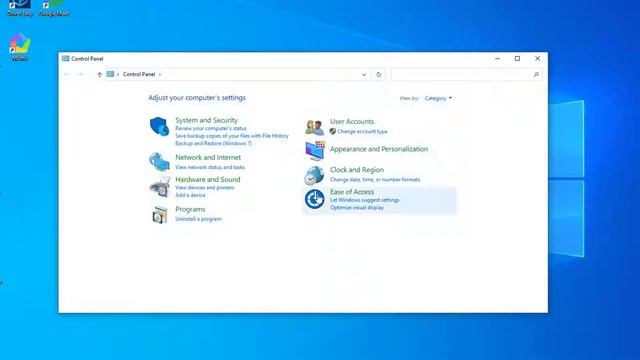Open System and Security category
Viewport: 640px width, 360px height.
click(x=207, y=120)
